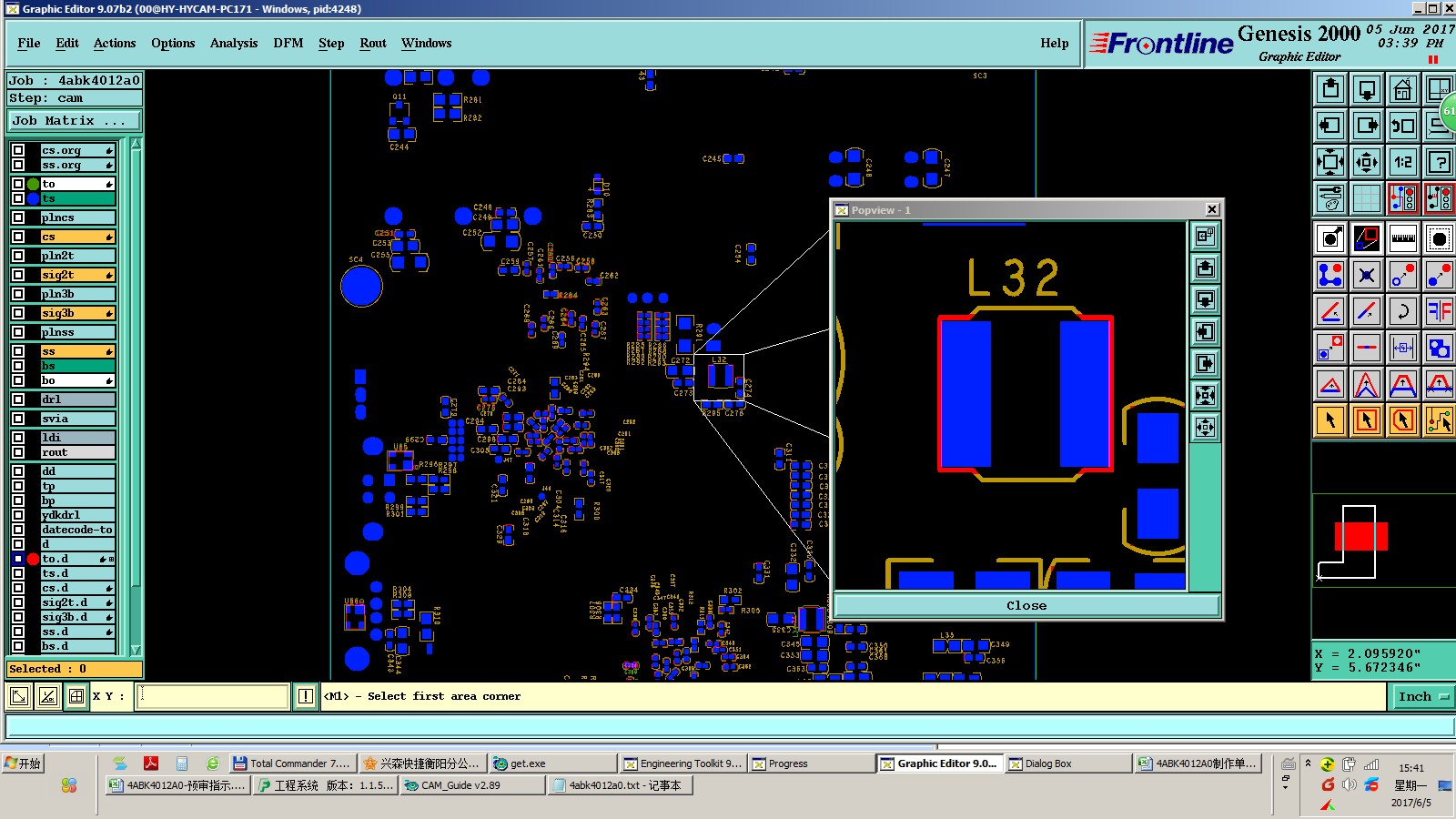This screenshot has height=819, width=1456.
Task: Click the layer list scrollbar down arrow
Action: (136, 650)
